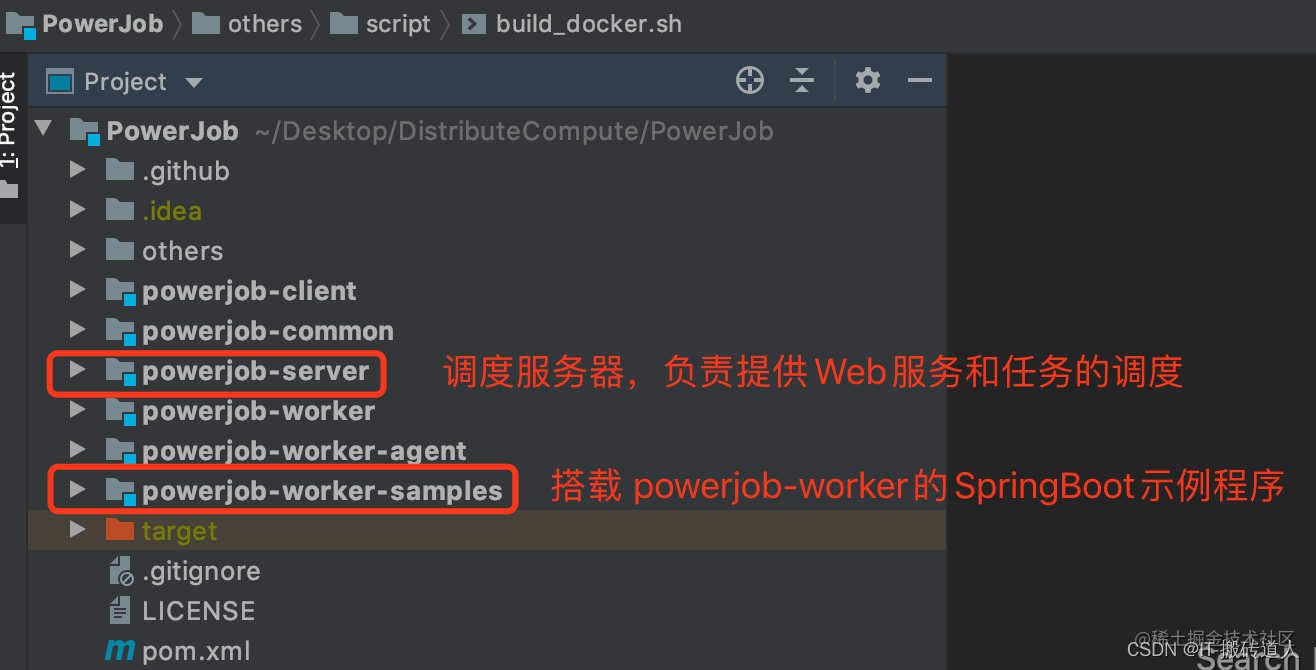The width and height of the screenshot is (1316, 670).
Task: Expand the target folder arrow
Action: 77,531
